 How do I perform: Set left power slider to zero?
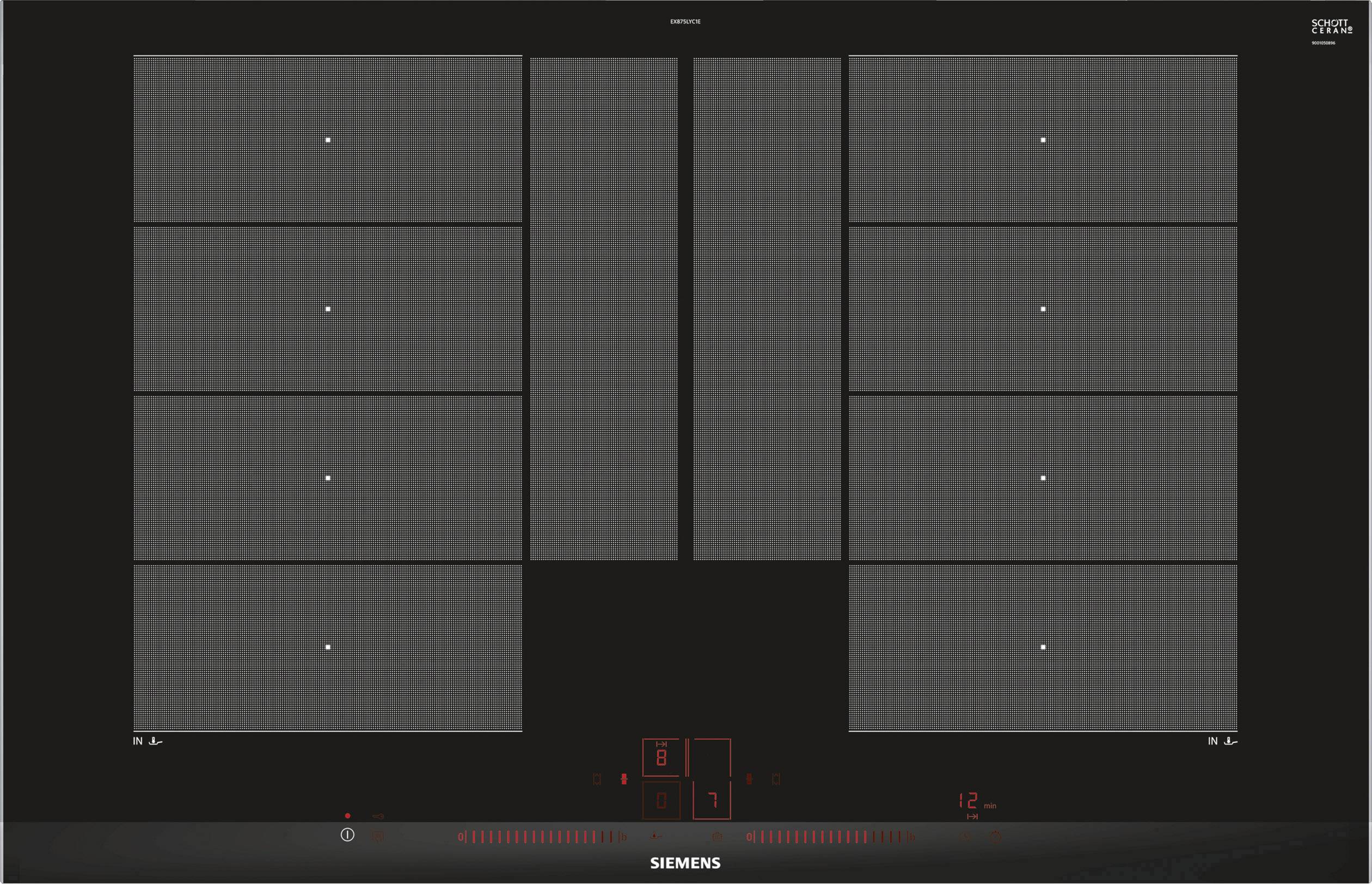click(x=460, y=837)
